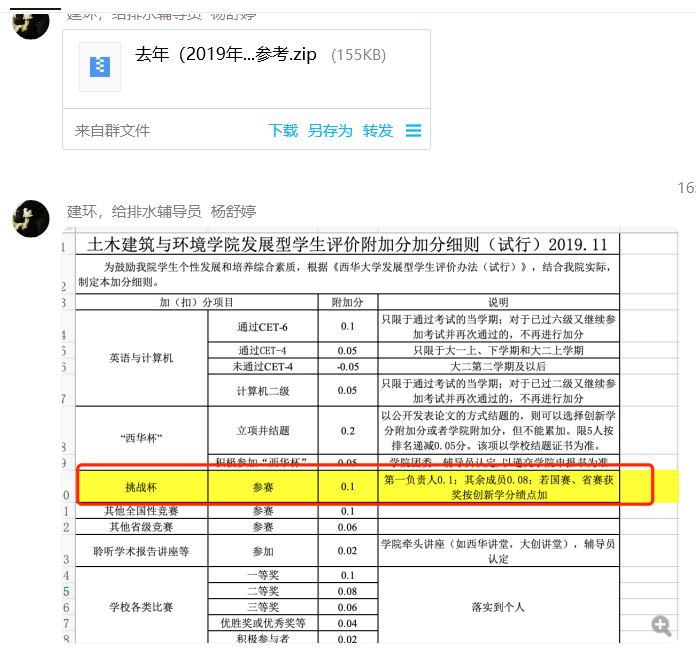Image resolution: width=696 pixels, height=668 pixels.
Task: Click the blue zip file icon
Action: [100, 67]
